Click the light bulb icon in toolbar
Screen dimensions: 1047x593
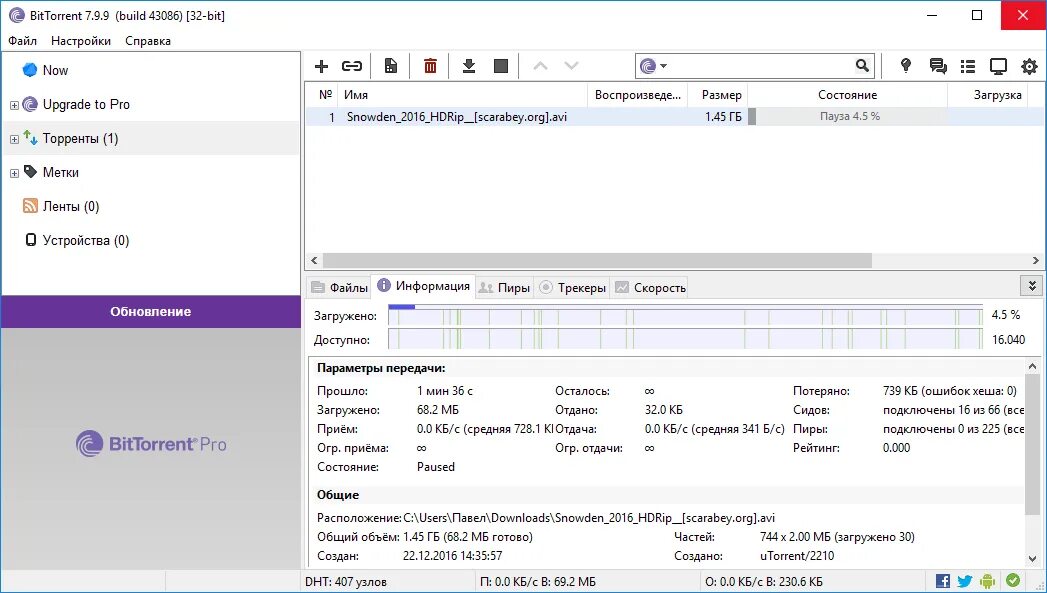905,65
